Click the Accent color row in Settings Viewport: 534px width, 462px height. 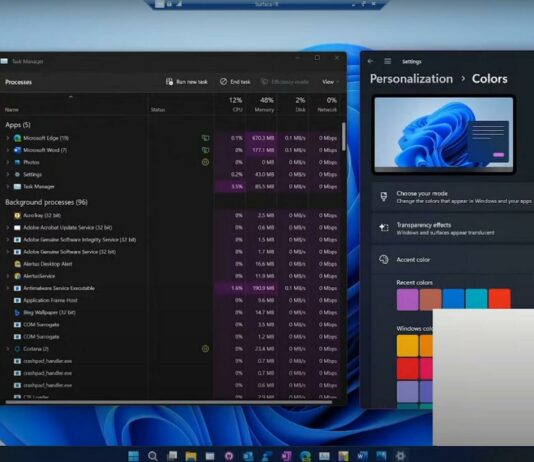coord(453,260)
